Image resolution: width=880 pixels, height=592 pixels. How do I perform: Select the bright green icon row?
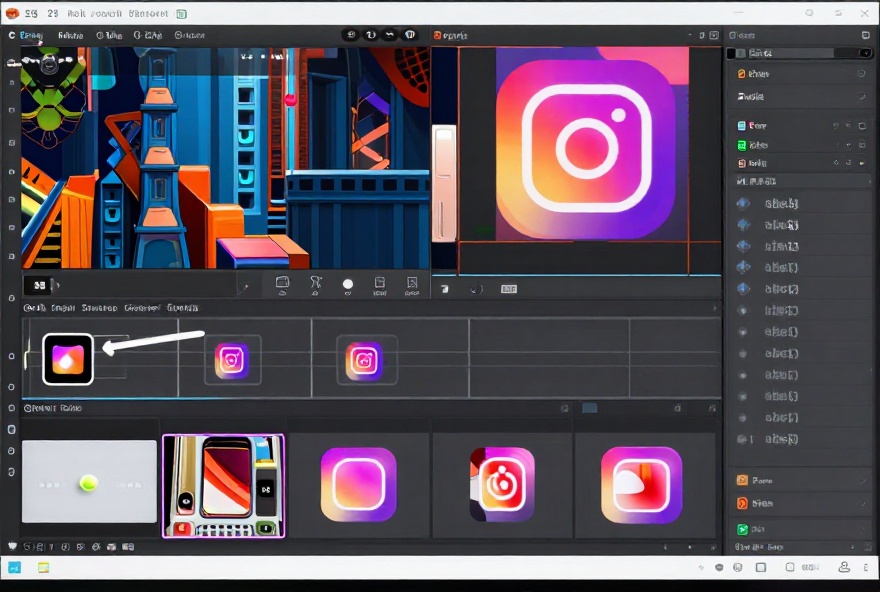tap(800, 145)
